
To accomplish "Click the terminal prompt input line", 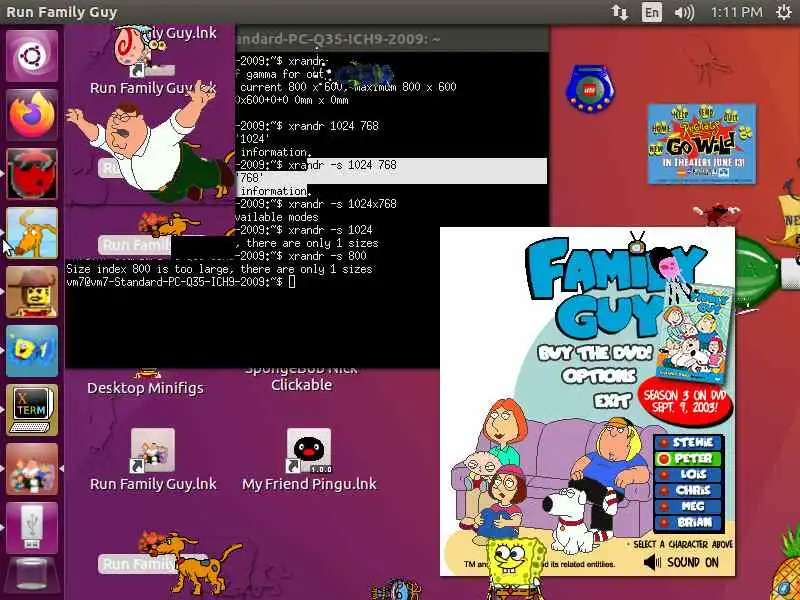I will point(181,282).
